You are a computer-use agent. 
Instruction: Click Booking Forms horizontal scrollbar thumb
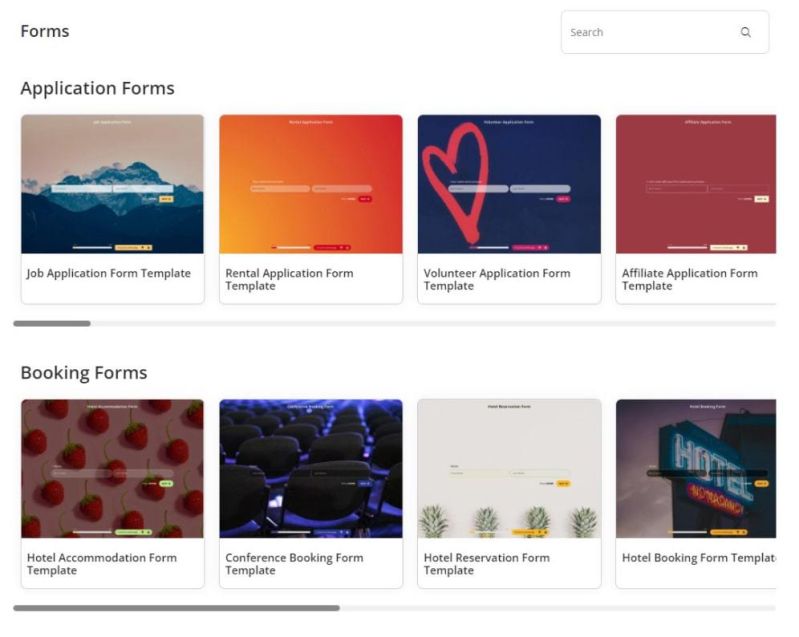pyautogui.click(x=176, y=608)
